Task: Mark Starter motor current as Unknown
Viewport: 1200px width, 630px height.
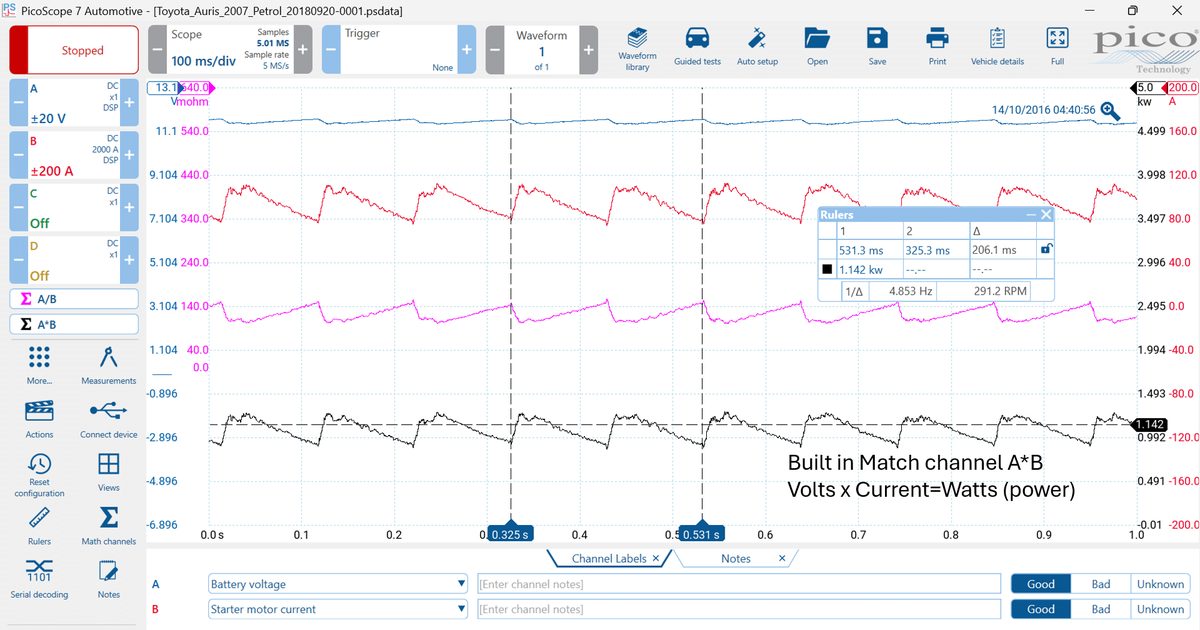Action: 1161,609
